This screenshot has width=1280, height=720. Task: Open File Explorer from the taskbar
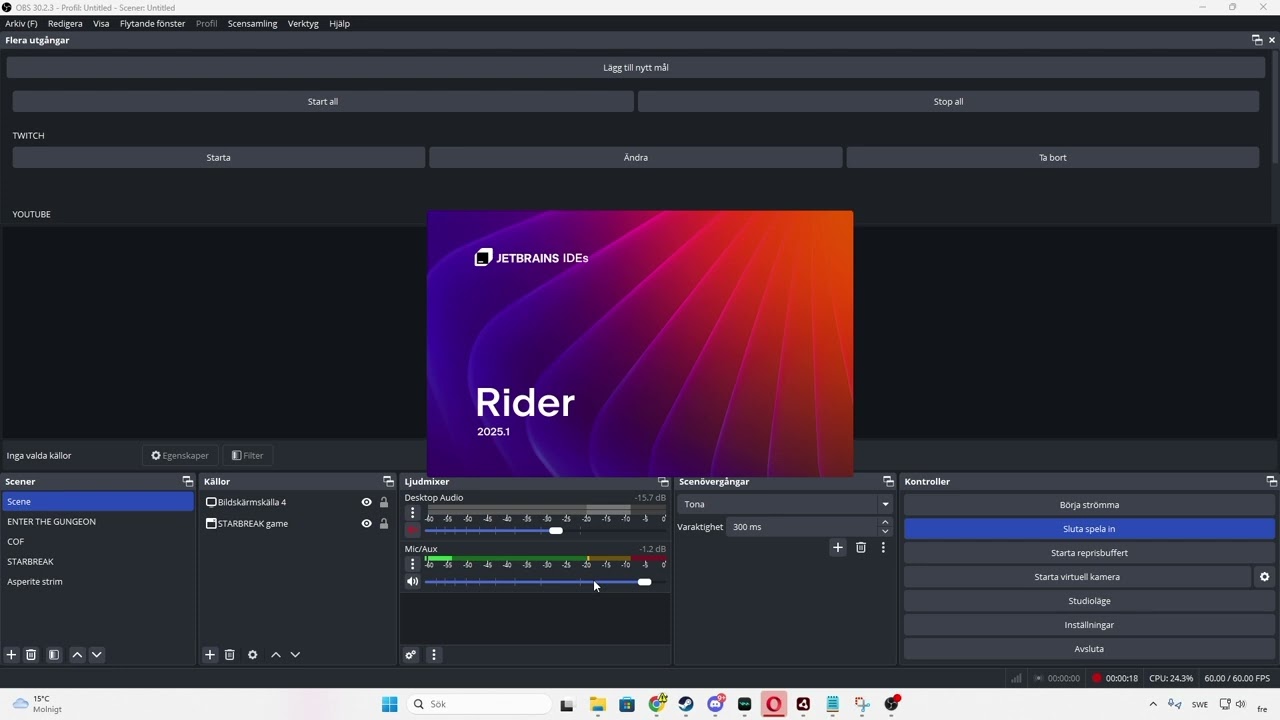point(598,704)
